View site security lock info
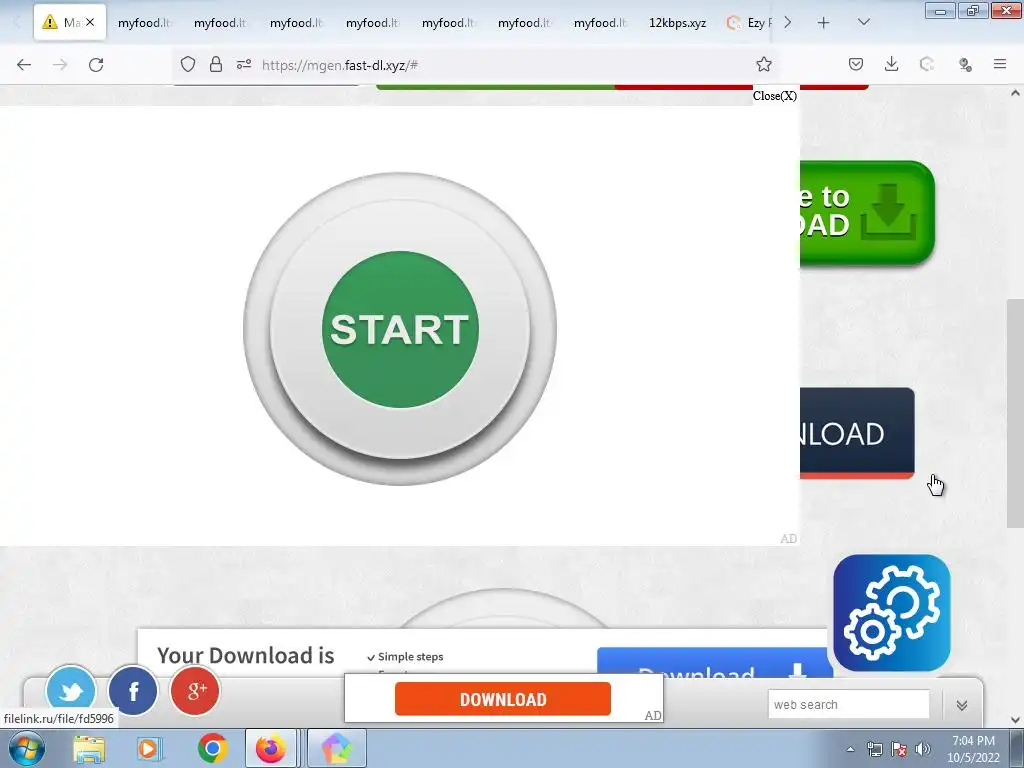Image resolution: width=1024 pixels, height=768 pixels. coord(216,65)
